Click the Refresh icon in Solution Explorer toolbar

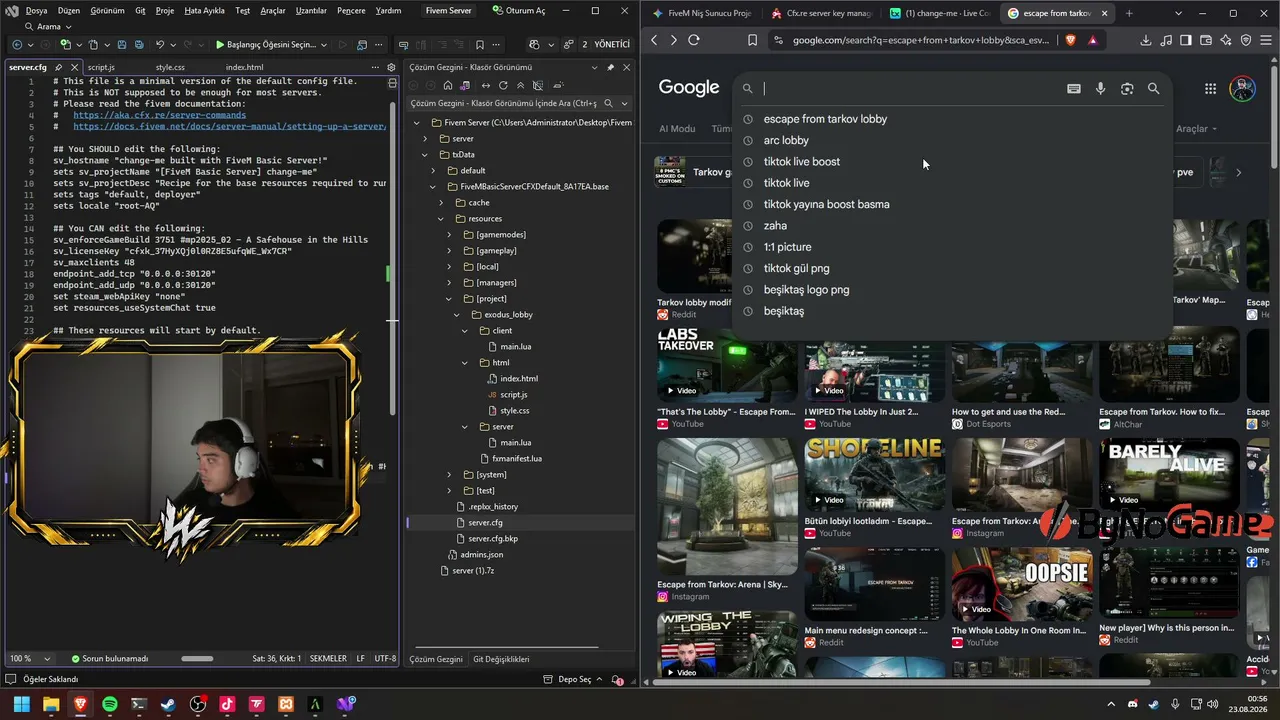coord(503,85)
